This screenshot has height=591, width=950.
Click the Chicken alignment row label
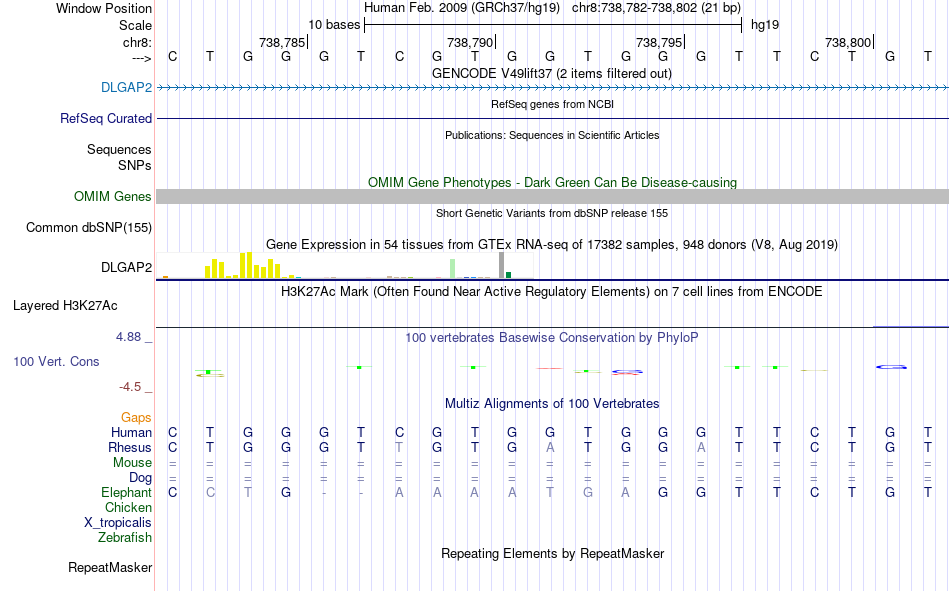(x=128, y=507)
